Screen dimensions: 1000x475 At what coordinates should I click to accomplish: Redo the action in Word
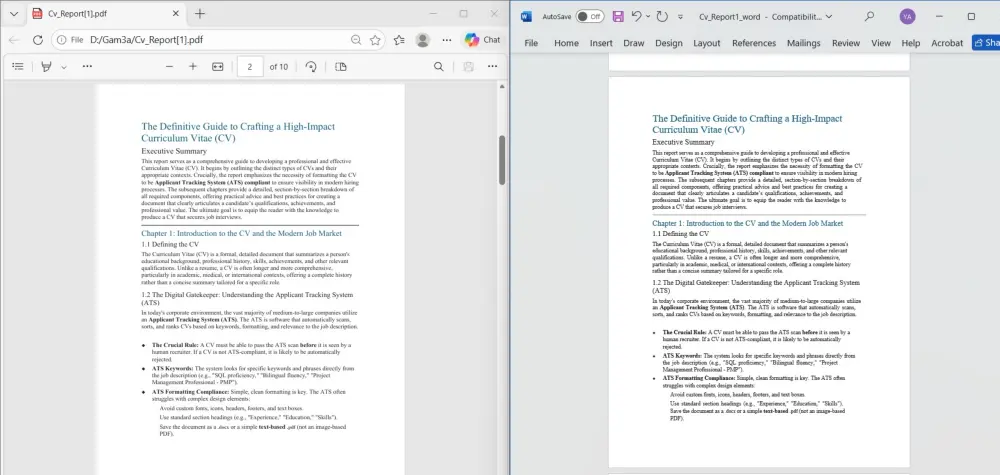[x=662, y=17]
